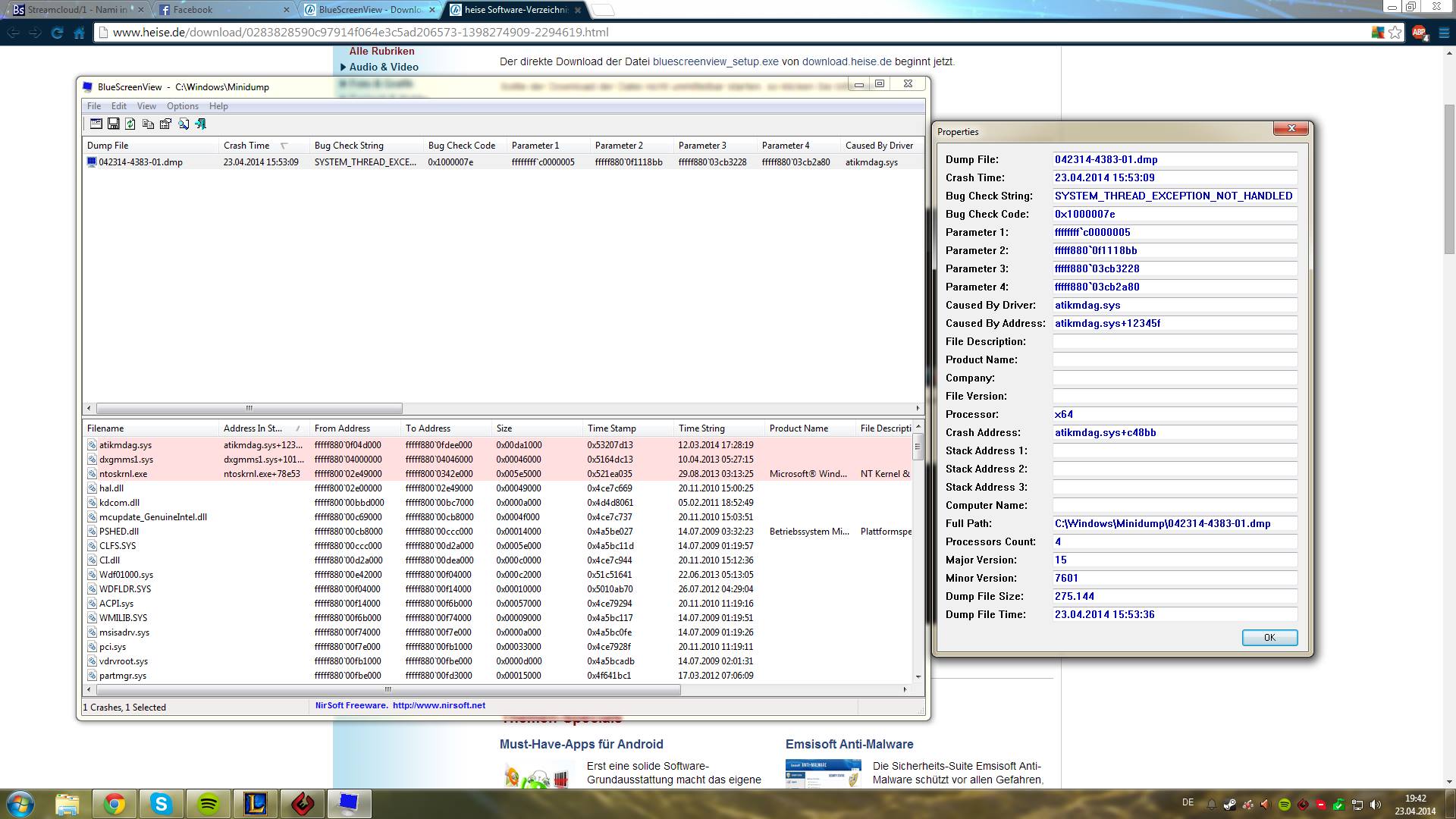1456x819 pixels.
Task: Click the Save Selected Items floppy icon
Action: tap(114, 124)
